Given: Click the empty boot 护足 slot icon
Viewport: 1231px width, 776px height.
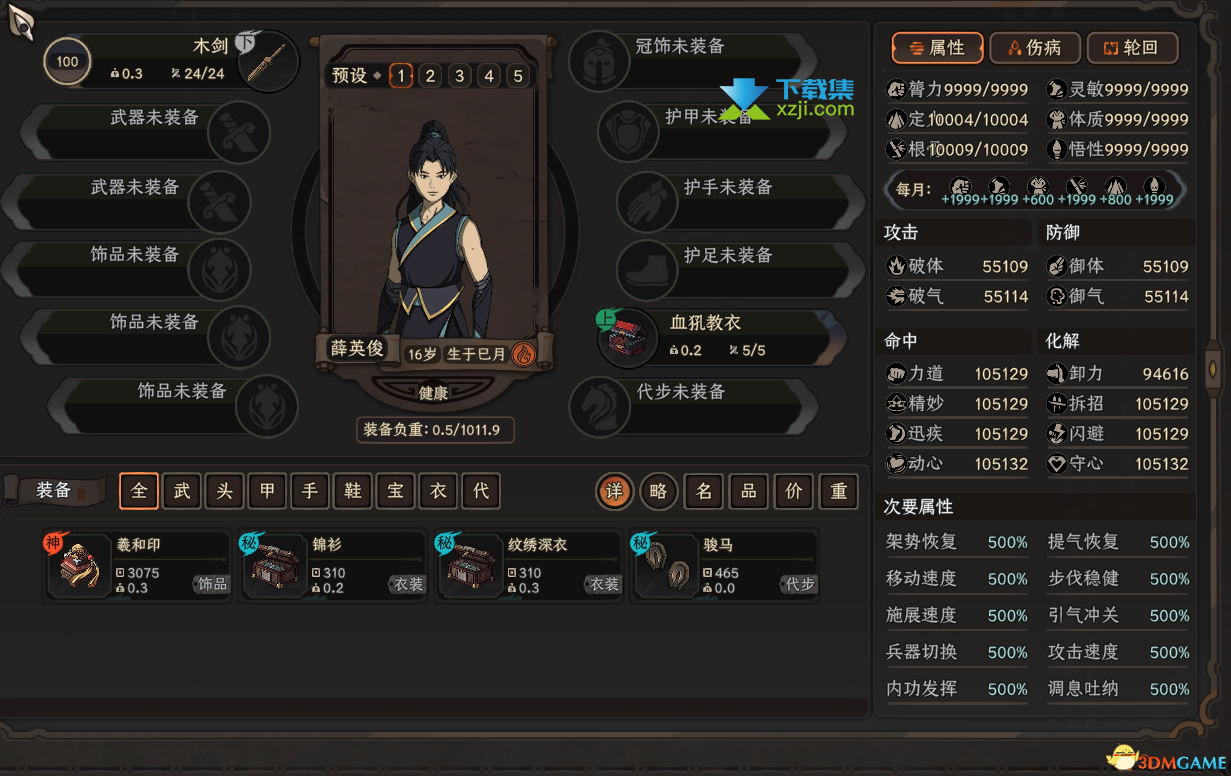Looking at the screenshot, I should point(647,270).
